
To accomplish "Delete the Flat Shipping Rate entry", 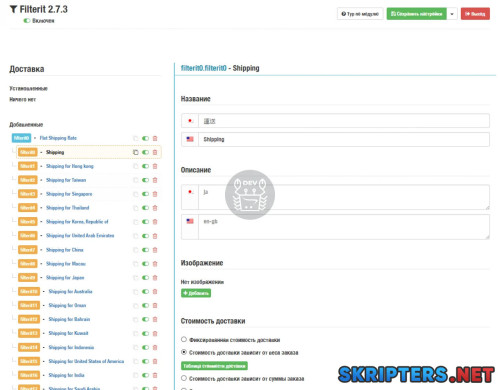I will 155,138.
